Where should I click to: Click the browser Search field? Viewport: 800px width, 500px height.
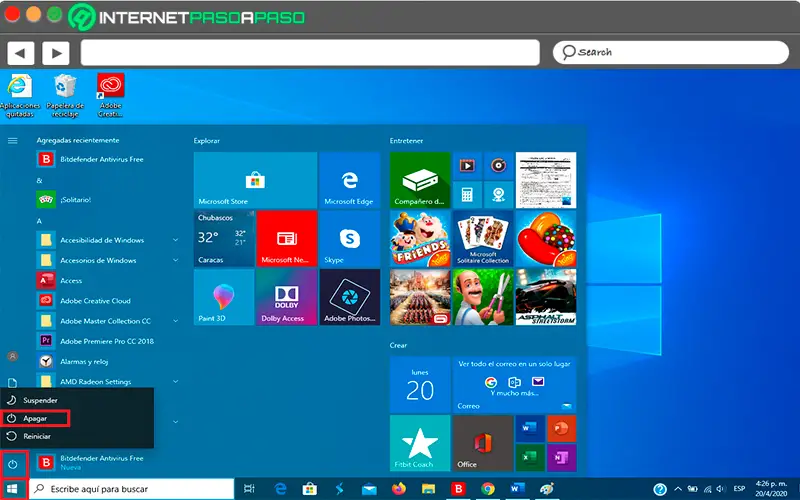pos(671,52)
